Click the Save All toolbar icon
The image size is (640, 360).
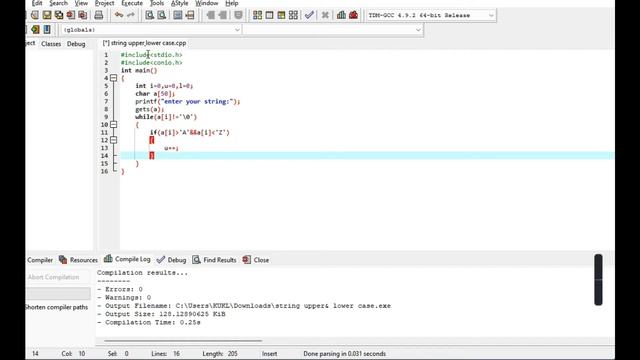[59, 15]
